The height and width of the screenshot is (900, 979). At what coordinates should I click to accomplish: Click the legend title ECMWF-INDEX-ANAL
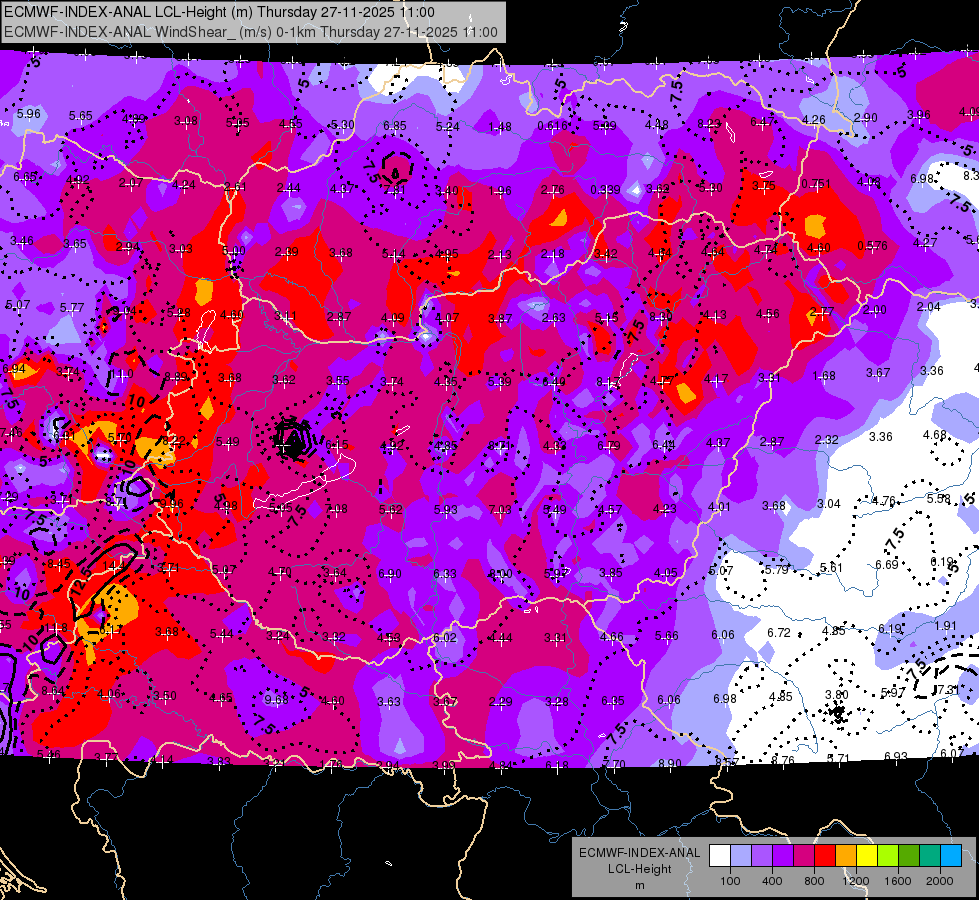click(x=639, y=853)
